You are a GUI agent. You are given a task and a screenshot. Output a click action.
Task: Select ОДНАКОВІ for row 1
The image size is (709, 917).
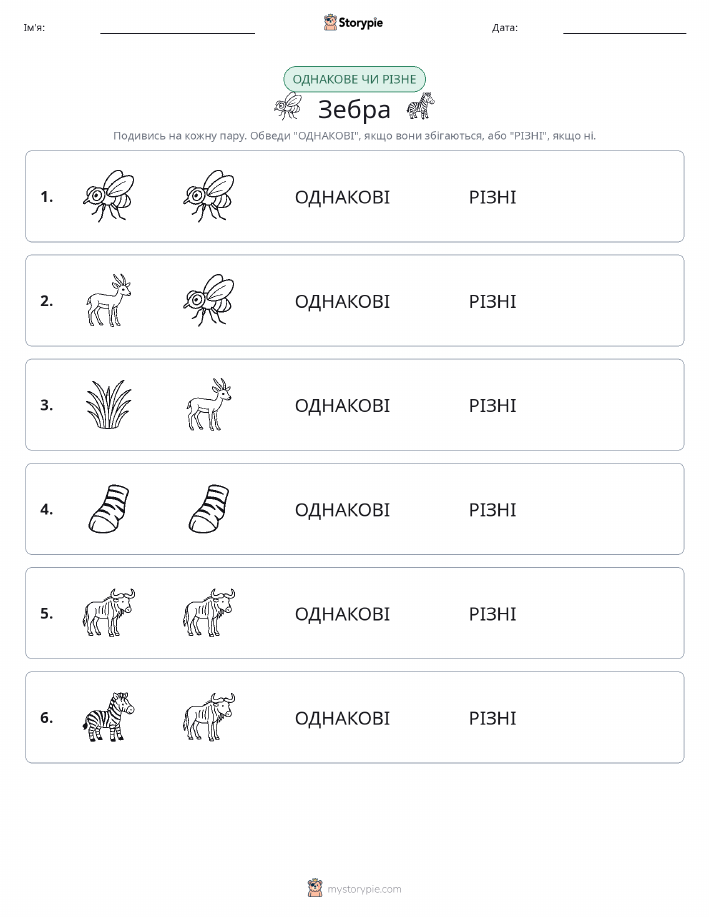coord(342,197)
